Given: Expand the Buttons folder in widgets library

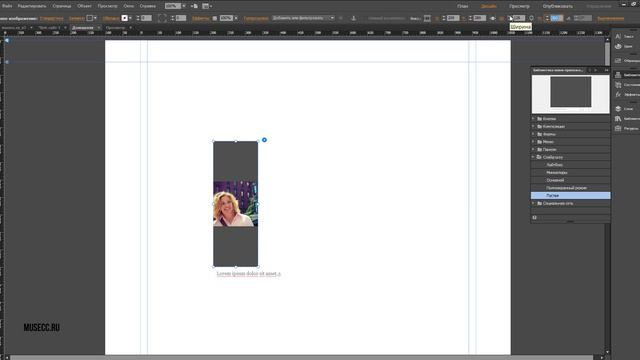Looking at the screenshot, I should point(533,119).
